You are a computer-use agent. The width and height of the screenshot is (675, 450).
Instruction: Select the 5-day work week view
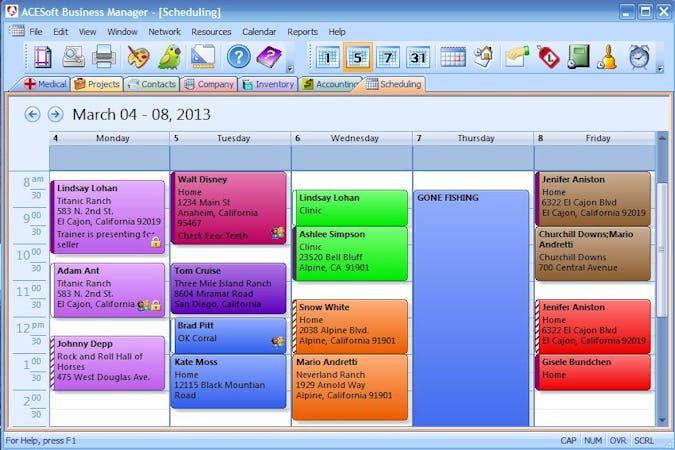[358, 57]
